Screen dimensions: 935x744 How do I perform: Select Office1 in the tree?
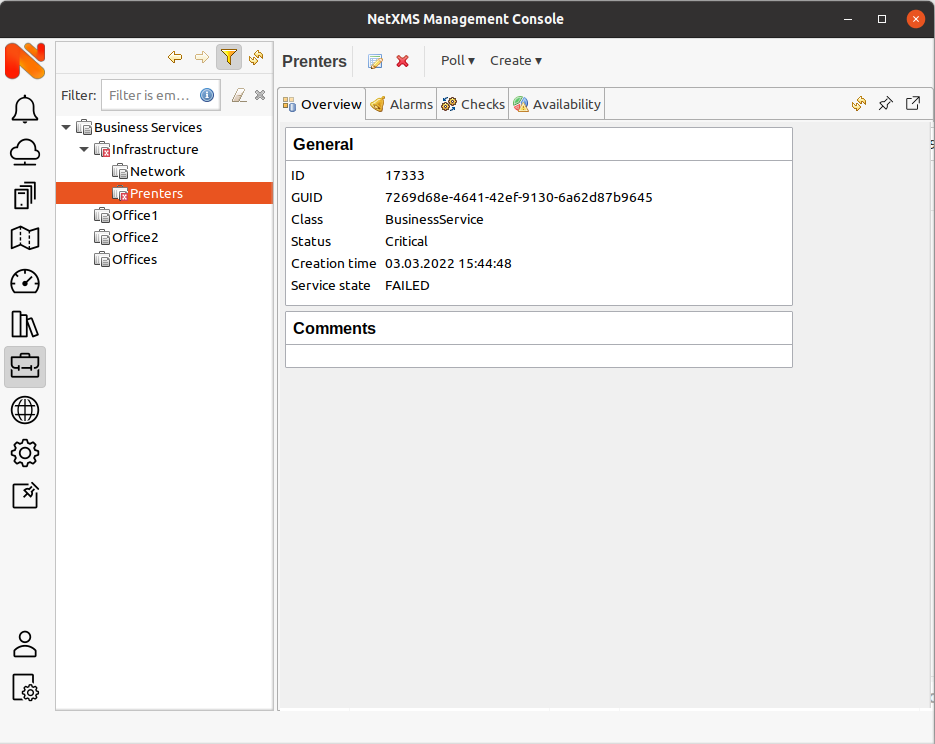point(135,215)
